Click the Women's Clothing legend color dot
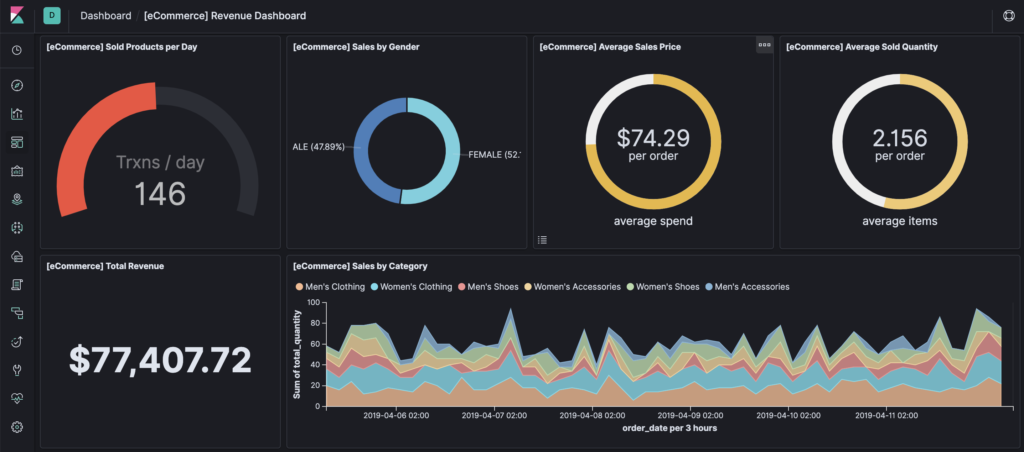The height and width of the screenshot is (452, 1024). (375, 287)
